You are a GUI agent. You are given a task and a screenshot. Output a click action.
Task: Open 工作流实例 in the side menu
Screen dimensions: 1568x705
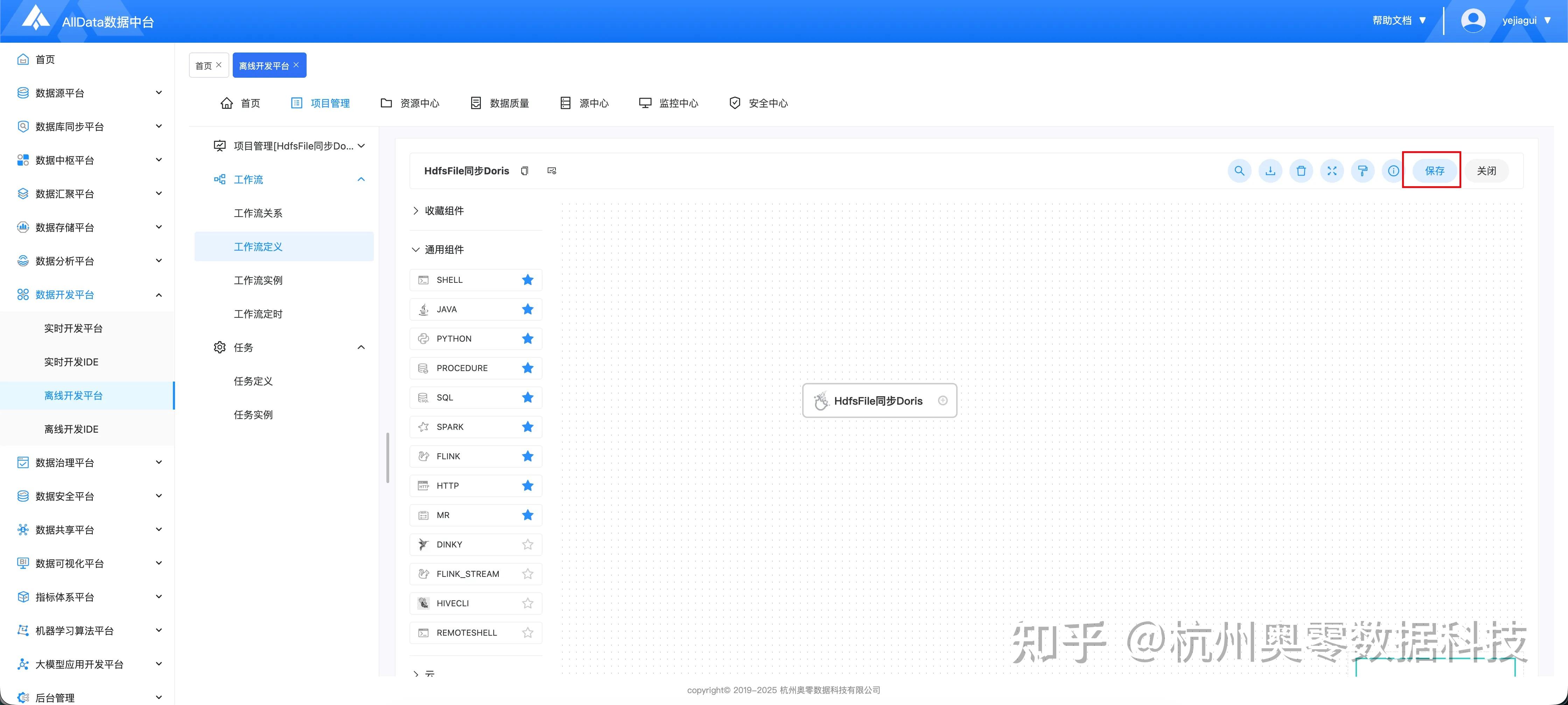pyautogui.click(x=258, y=281)
